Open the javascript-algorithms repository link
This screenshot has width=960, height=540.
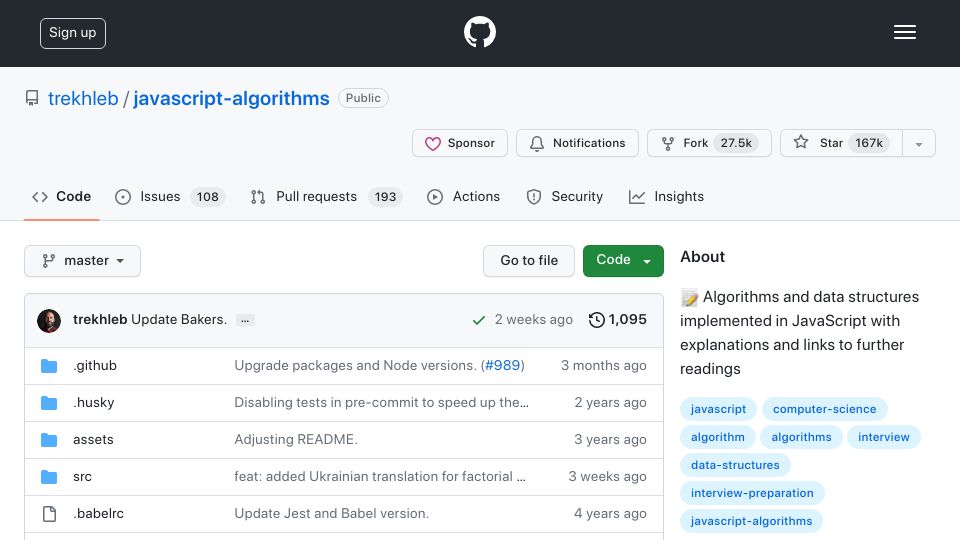(231, 99)
